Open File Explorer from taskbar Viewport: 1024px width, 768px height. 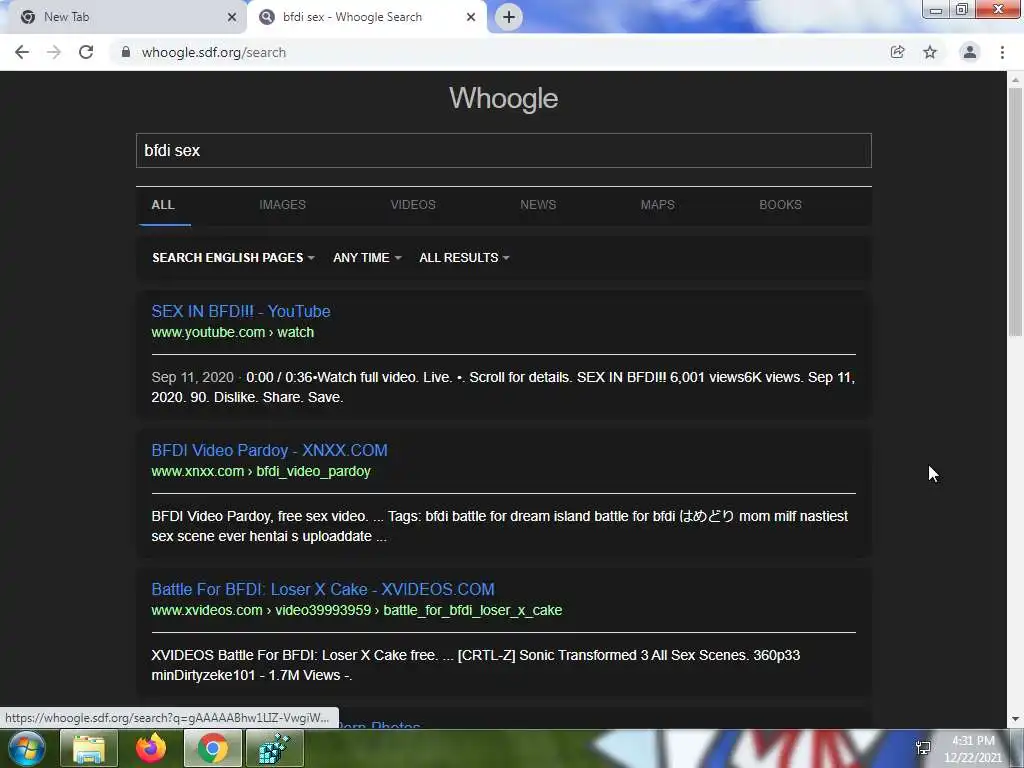(89, 748)
